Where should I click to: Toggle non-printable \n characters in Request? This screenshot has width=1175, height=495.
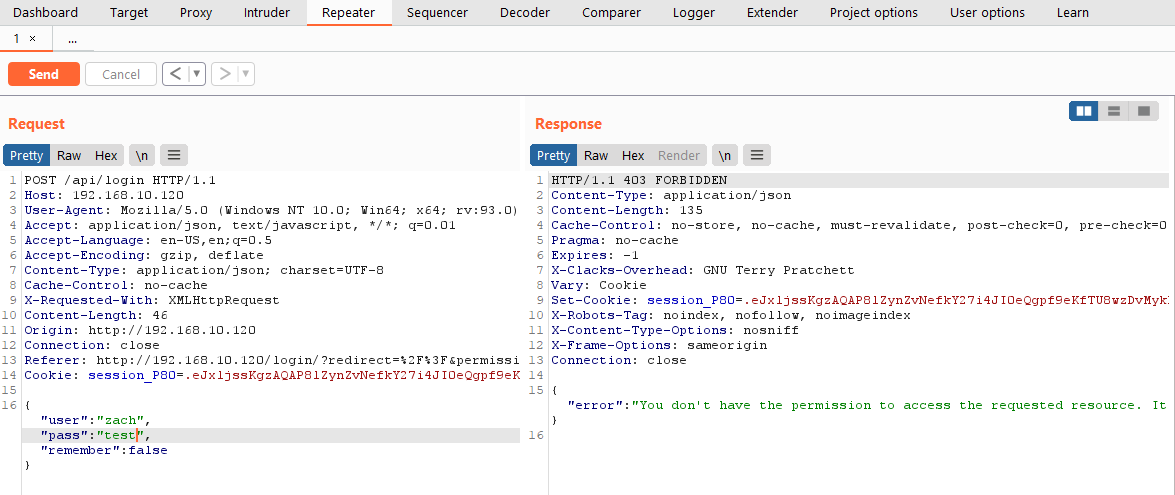(142, 155)
